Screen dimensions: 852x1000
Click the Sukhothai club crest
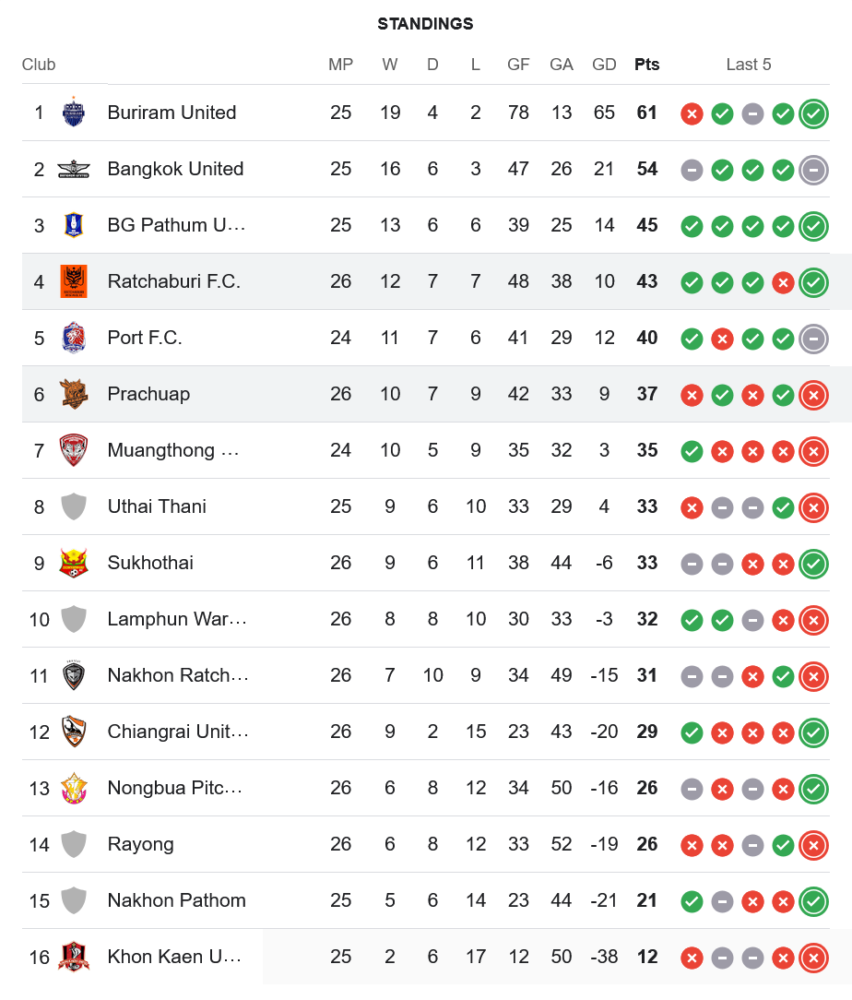pyautogui.click(x=74, y=563)
